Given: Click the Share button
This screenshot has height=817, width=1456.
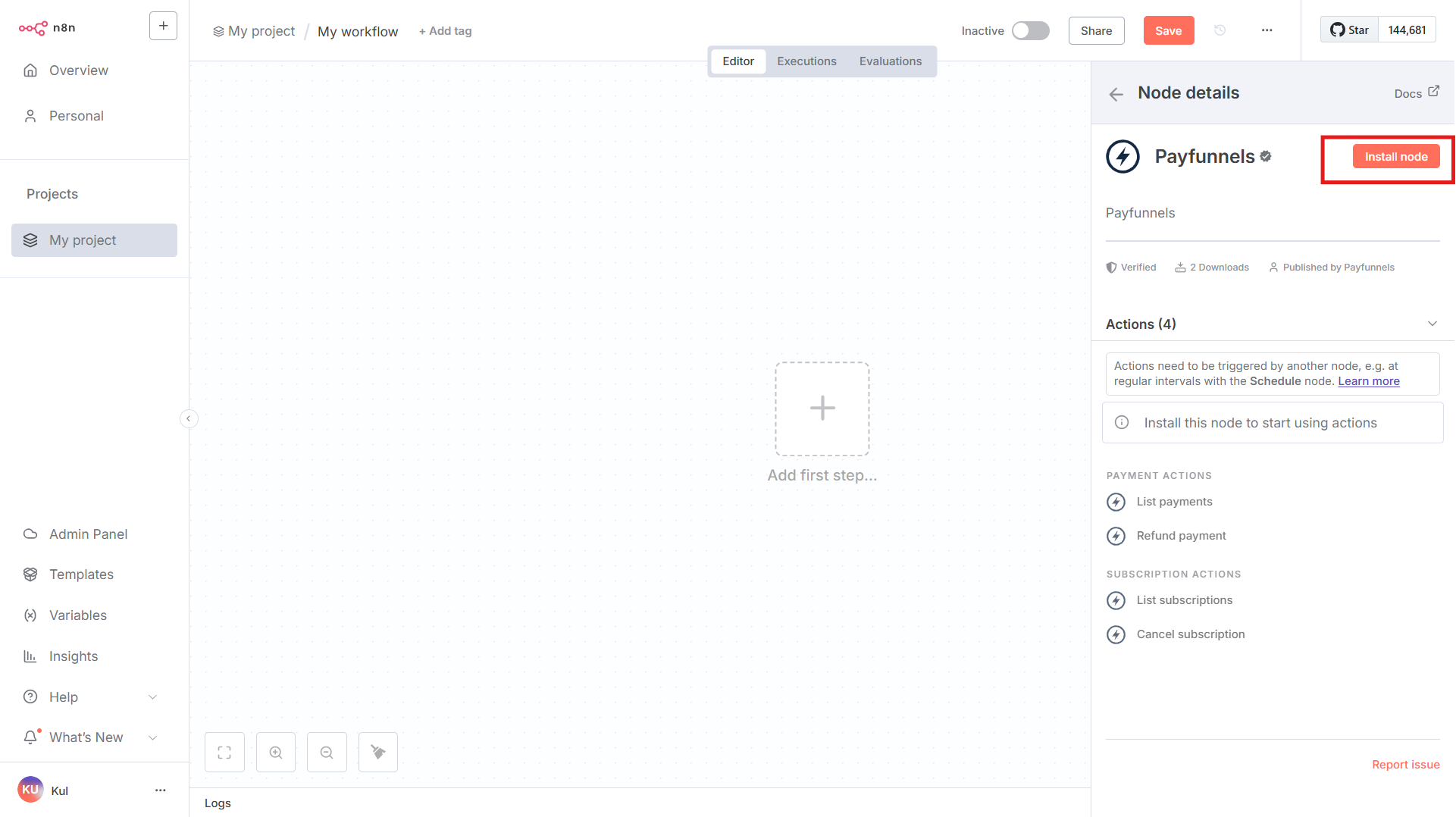Looking at the screenshot, I should click(1096, 30).
